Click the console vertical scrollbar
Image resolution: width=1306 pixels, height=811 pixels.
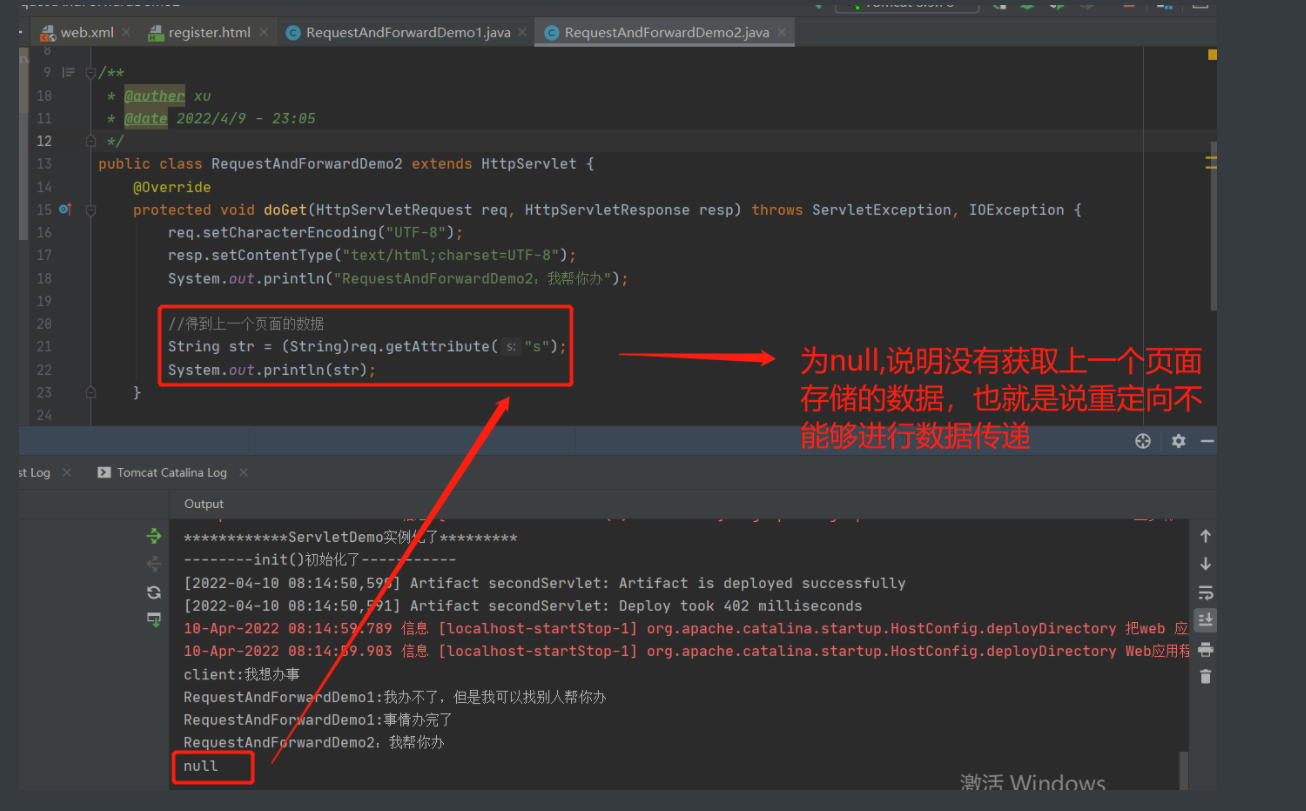click(x=1185, y=770)
